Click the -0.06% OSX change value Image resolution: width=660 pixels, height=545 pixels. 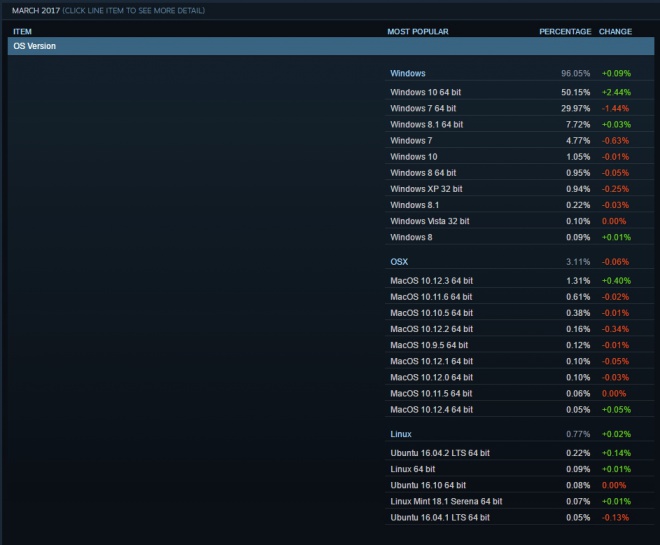615,262
